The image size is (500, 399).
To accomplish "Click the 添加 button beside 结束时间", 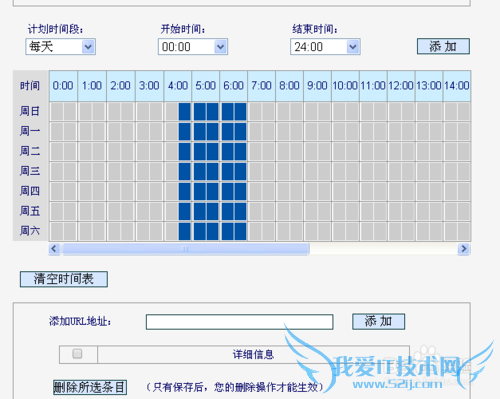I will coord(443,46).
